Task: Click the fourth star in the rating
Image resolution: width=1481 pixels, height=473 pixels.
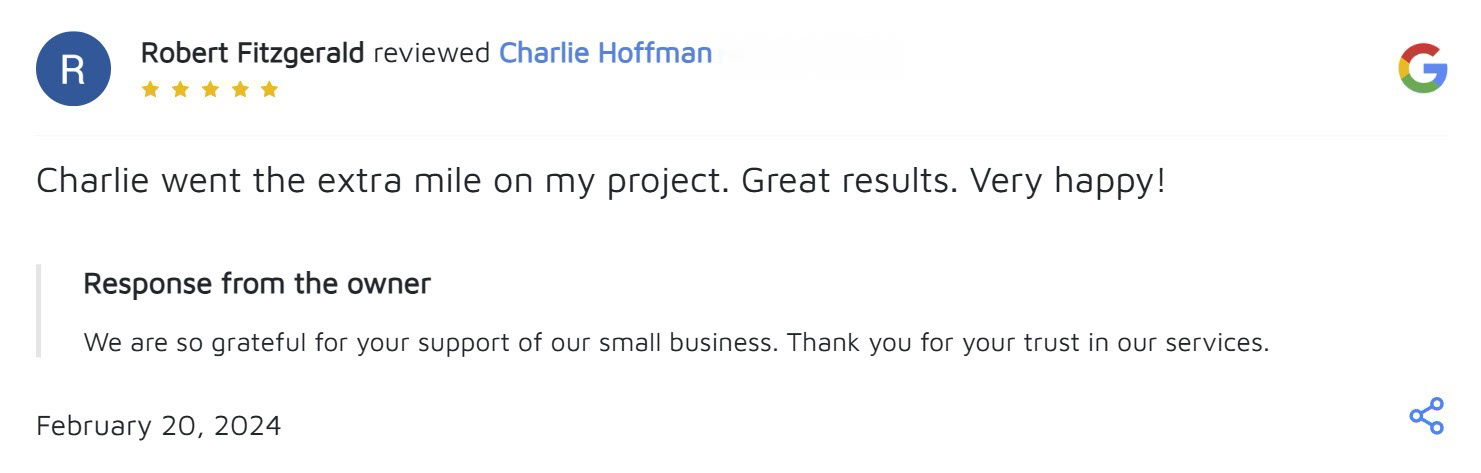Action: (240, 89)
